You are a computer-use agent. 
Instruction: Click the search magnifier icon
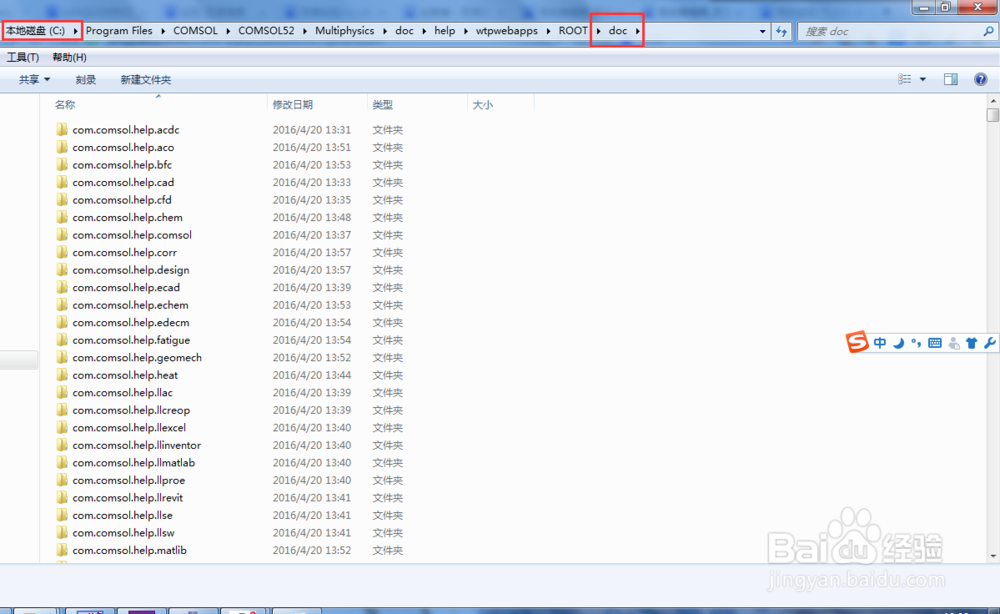tap(988, 31)
